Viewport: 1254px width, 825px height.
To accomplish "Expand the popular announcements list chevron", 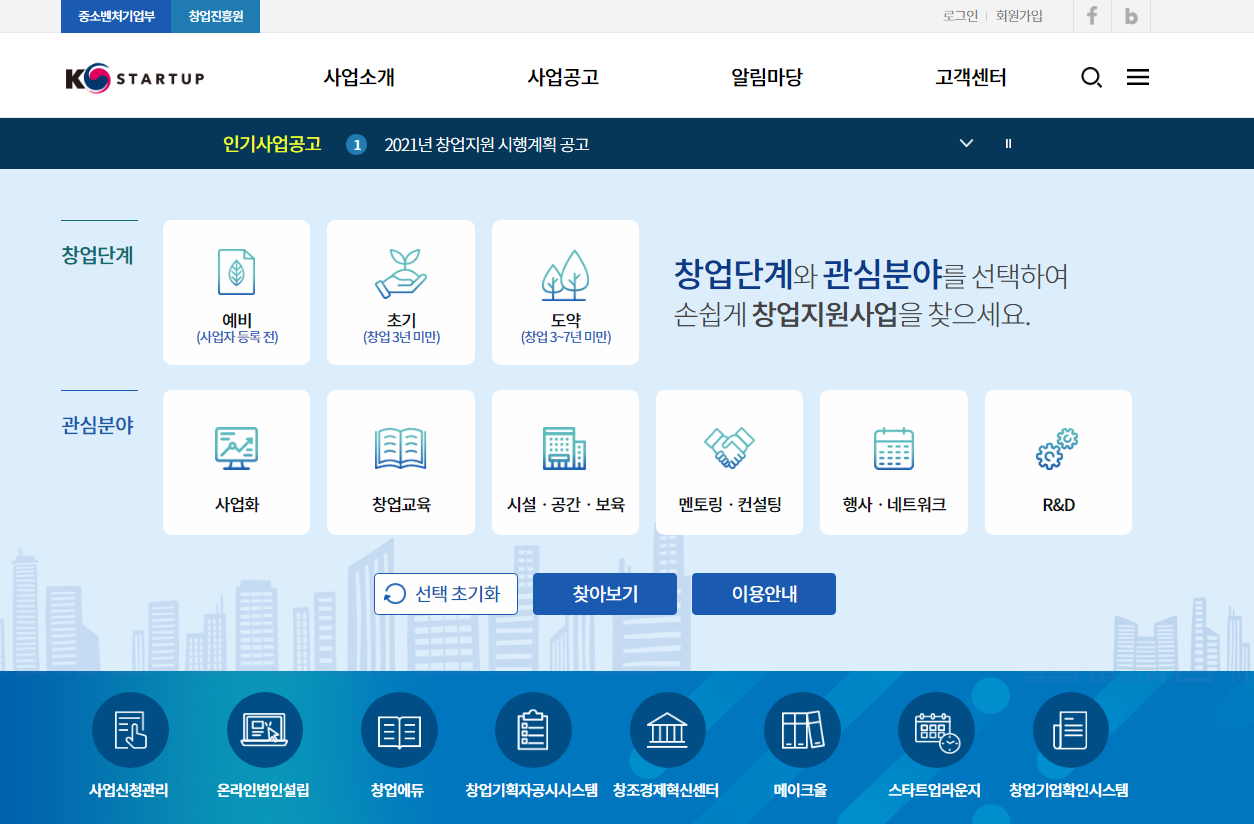I will pos(966,143).
